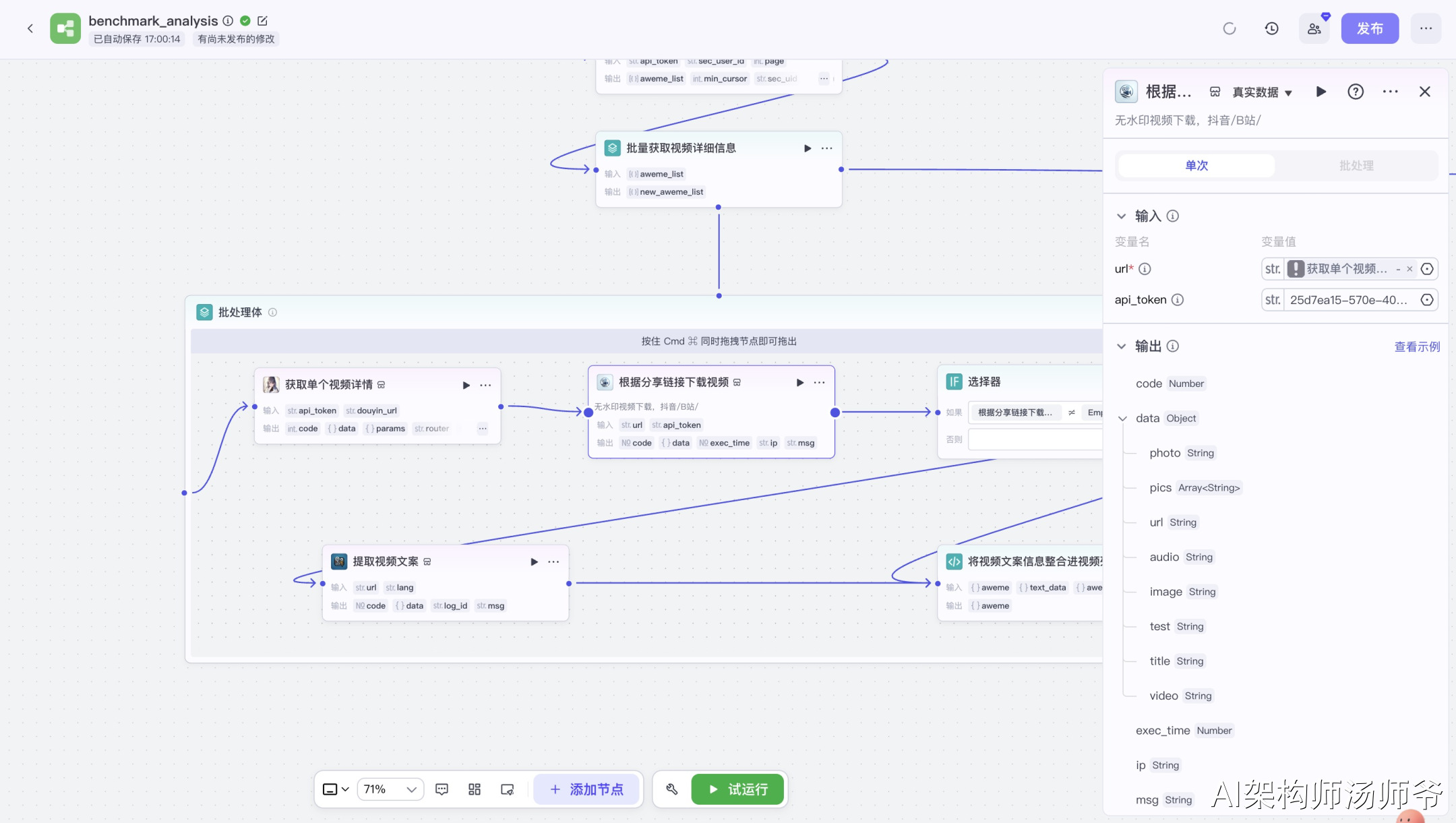The width and height of the screenshot is (1456, 823).
Task: Click the 试运行 test run button
Action: click(x=737, y=789)
